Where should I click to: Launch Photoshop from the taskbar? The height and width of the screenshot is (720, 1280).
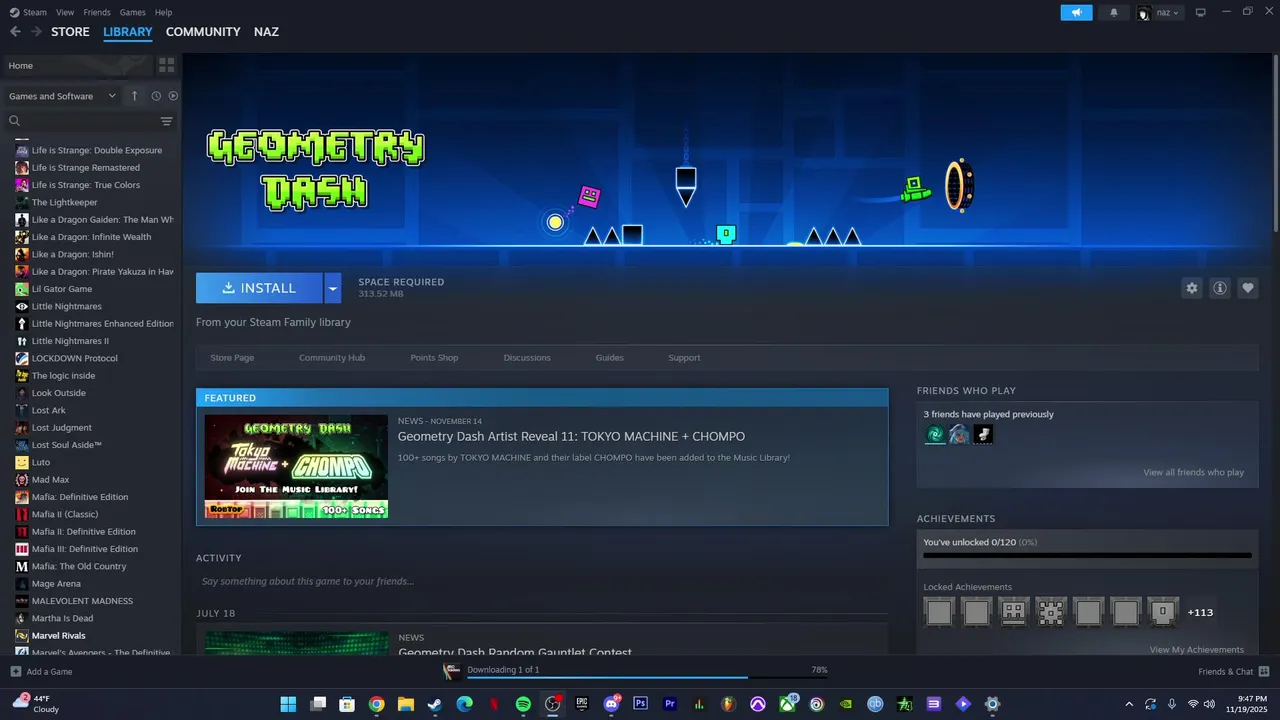(641, 704)
